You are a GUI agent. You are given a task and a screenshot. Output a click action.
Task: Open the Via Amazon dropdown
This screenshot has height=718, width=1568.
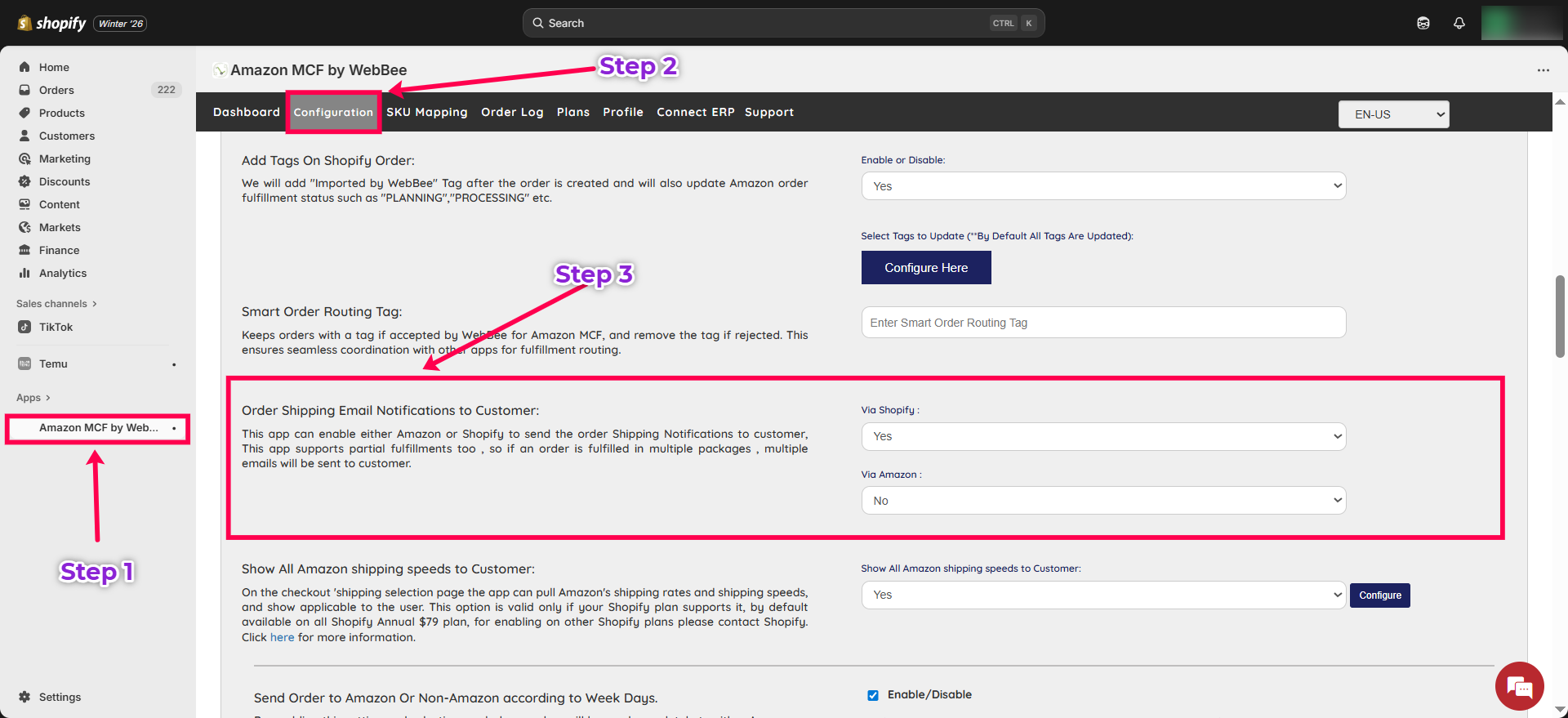click(1103, 501)
